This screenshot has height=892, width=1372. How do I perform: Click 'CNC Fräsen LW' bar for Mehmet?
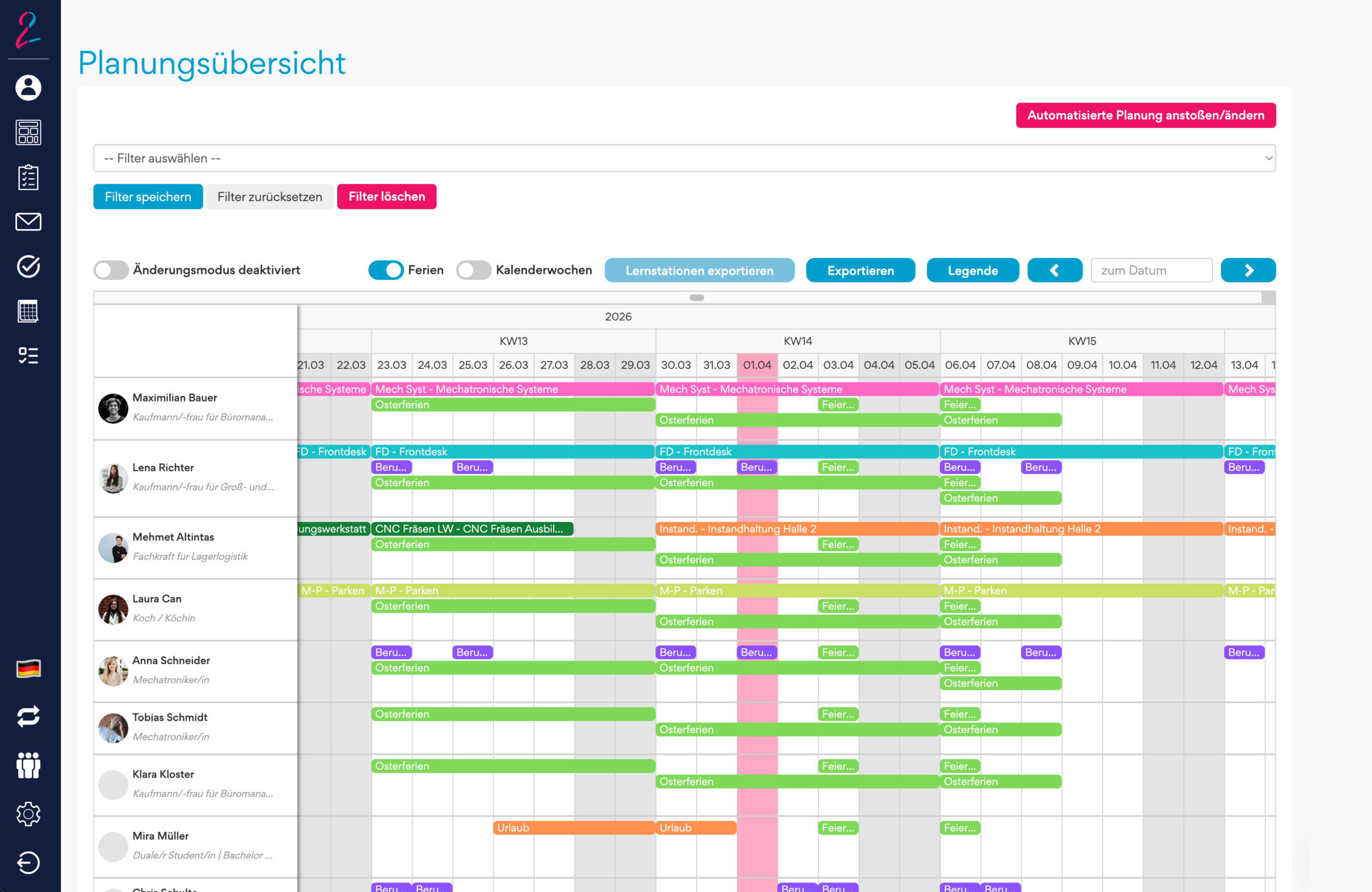click(x=472, y=529)
